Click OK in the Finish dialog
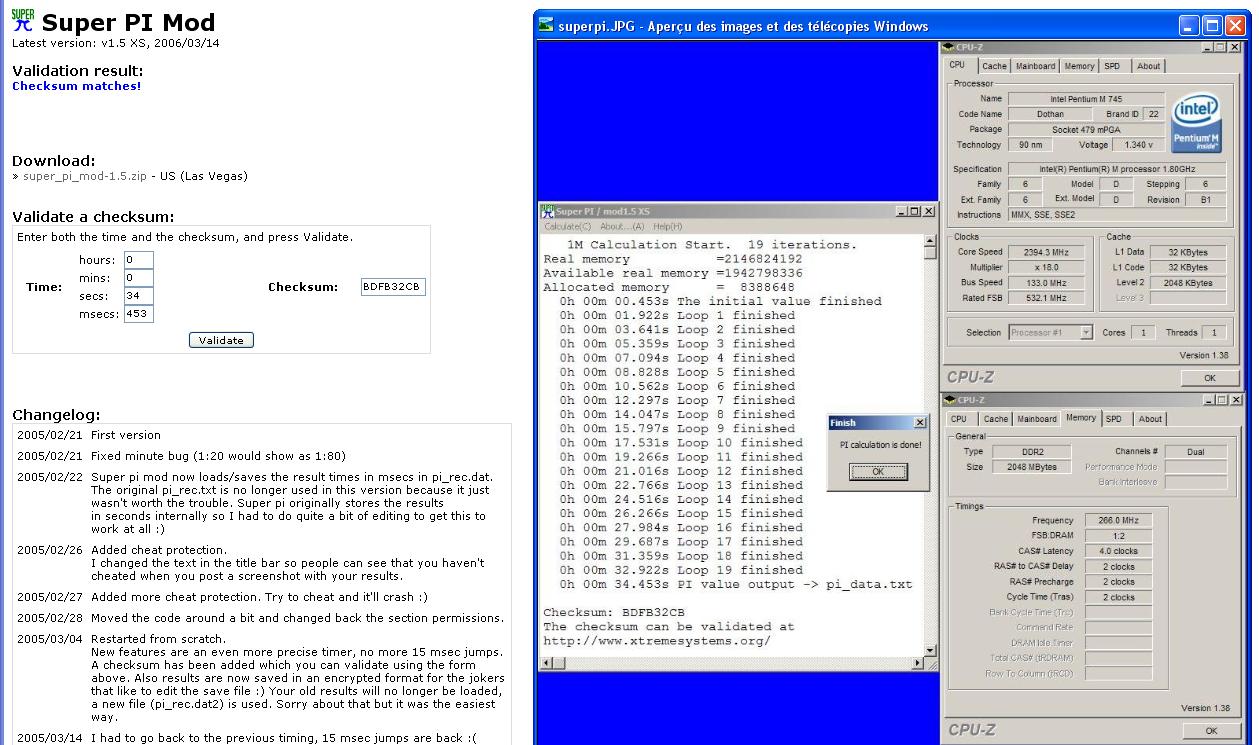Viewport: 1259px width, 745px height. (x=877, y=472)
